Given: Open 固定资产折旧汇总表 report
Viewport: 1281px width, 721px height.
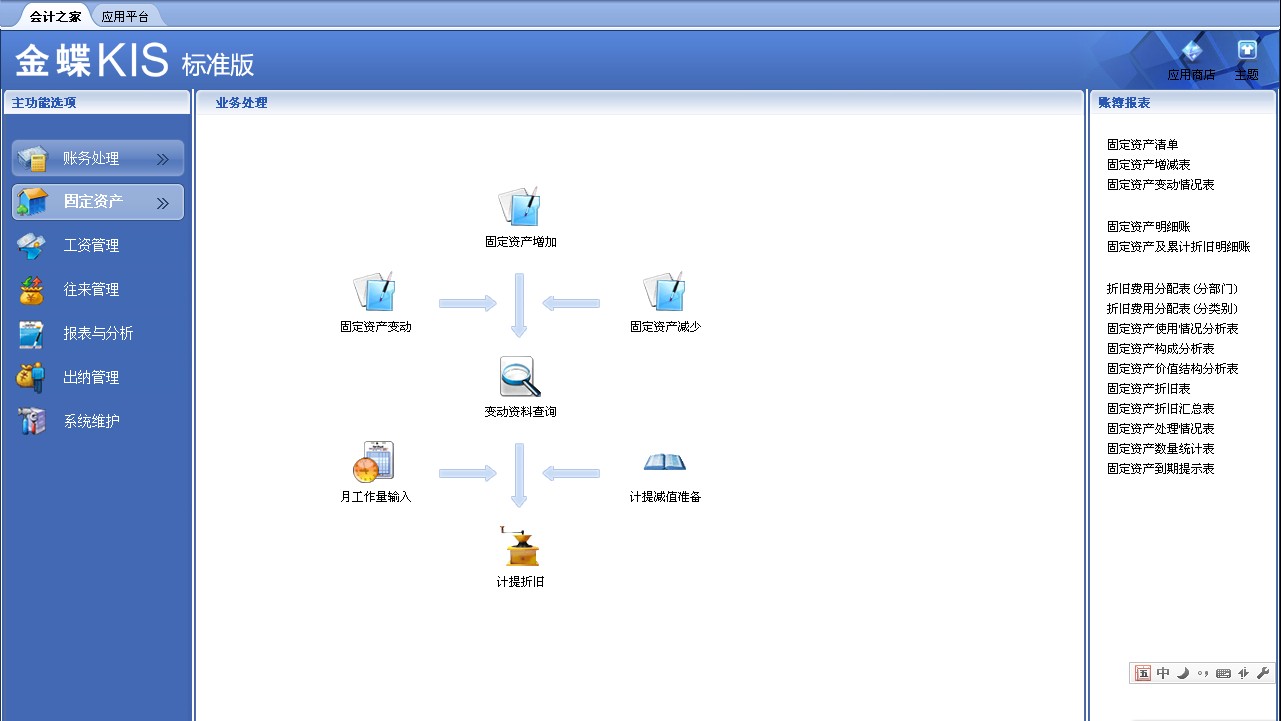Looking at the screenshot, I should (x=1160, y=409).
